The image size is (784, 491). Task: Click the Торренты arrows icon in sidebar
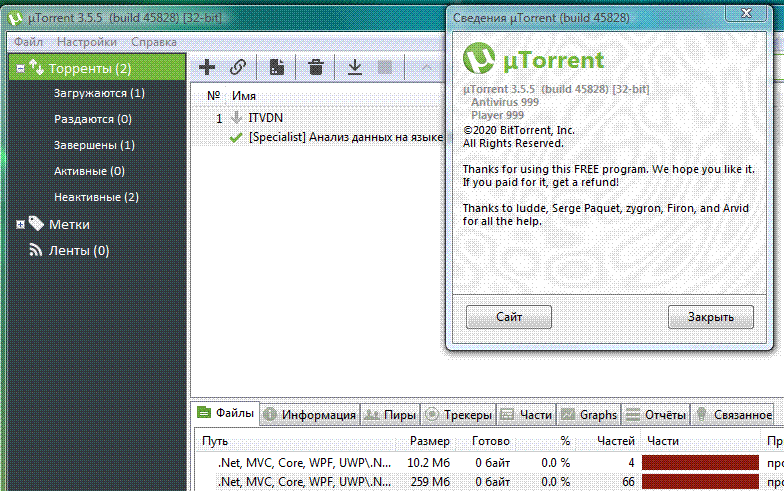click(x=36, y=68)
